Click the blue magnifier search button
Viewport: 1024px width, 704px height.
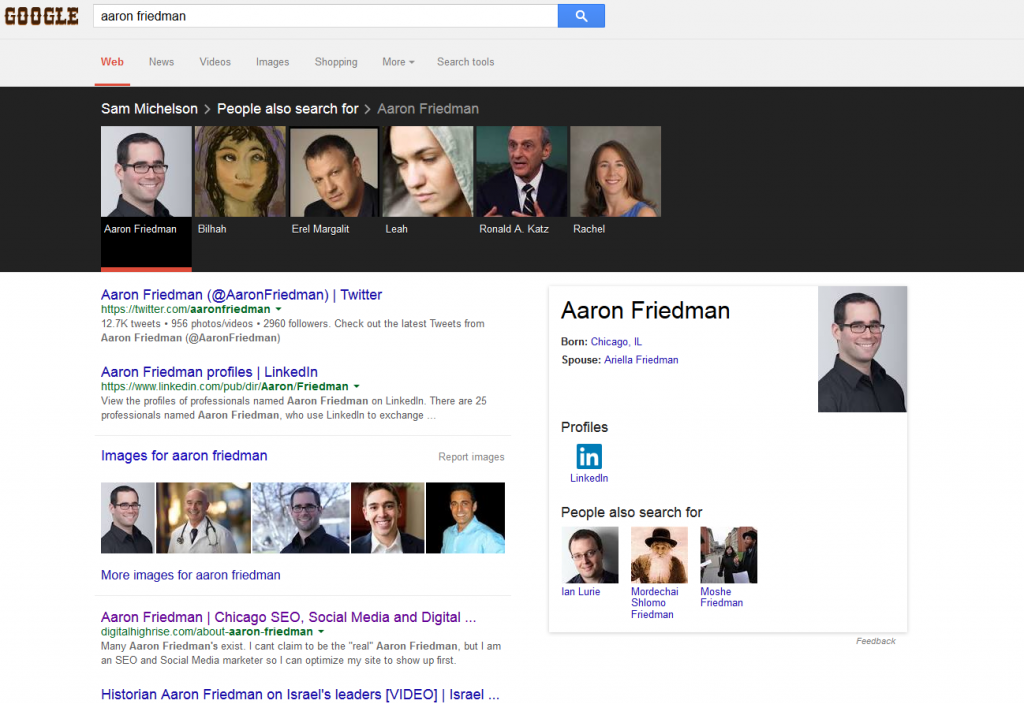(581, 16)
